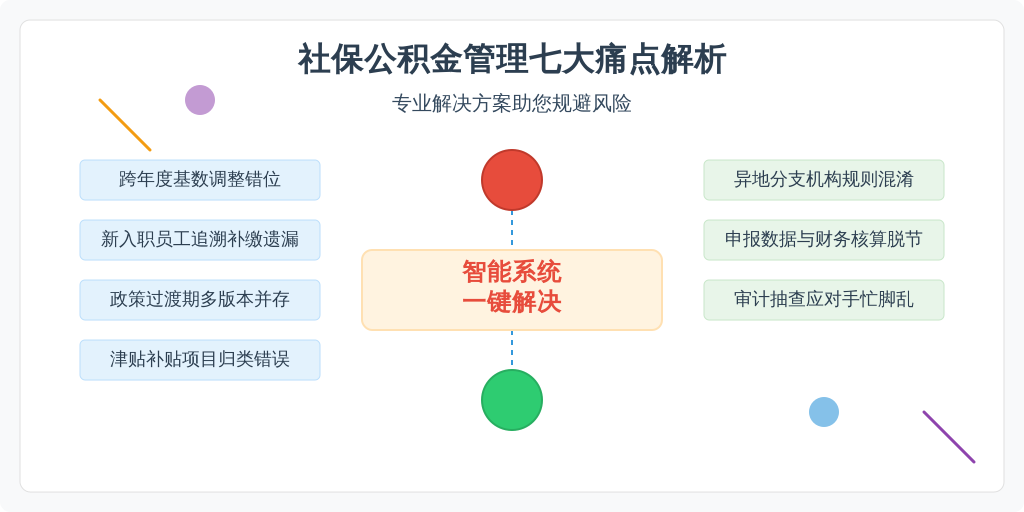Click the 智能系统 一键解决 center box

coord(512,290)
